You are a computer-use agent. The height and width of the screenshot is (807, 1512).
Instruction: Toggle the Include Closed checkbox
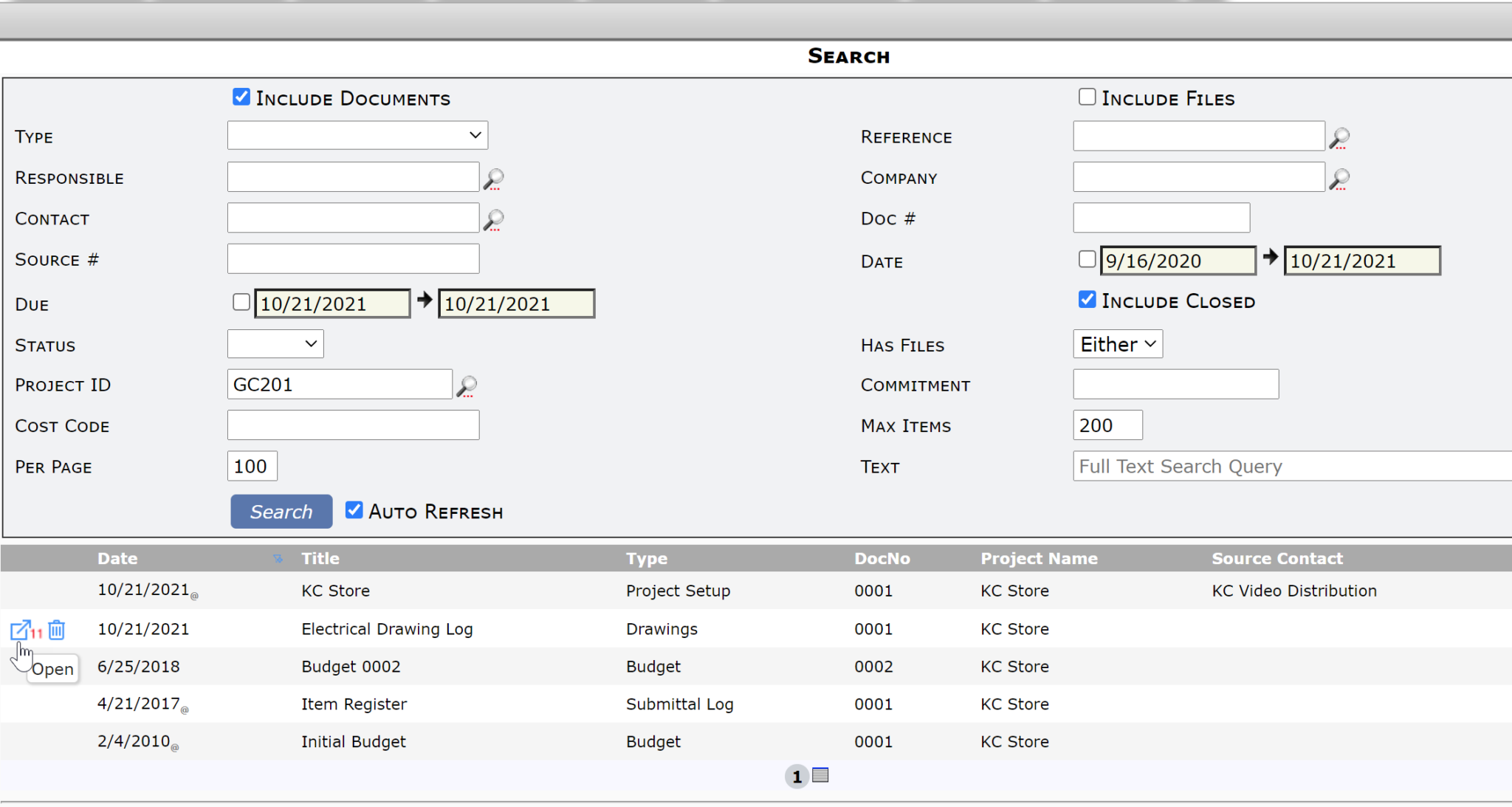1085,302
